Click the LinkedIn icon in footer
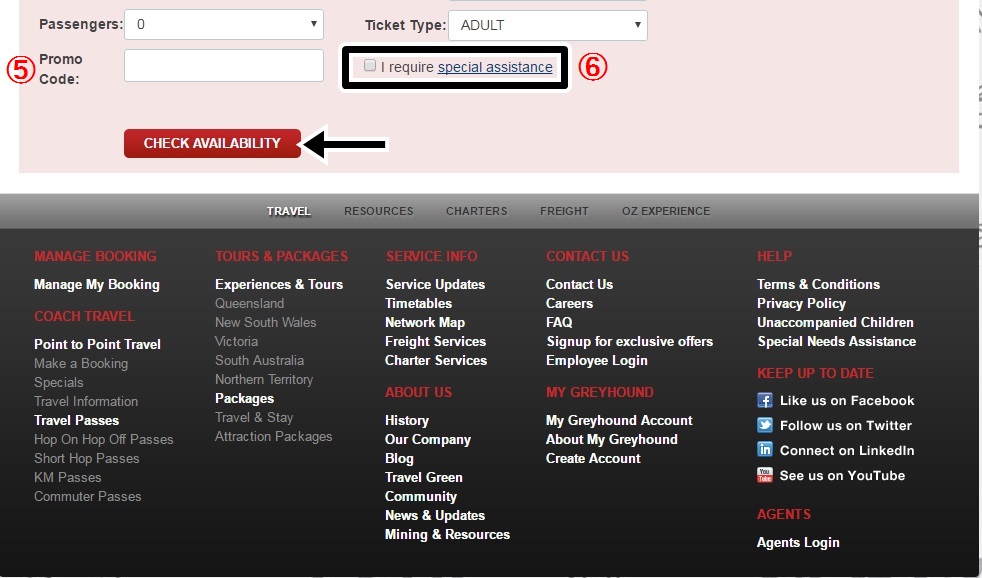 pos(765,450)
